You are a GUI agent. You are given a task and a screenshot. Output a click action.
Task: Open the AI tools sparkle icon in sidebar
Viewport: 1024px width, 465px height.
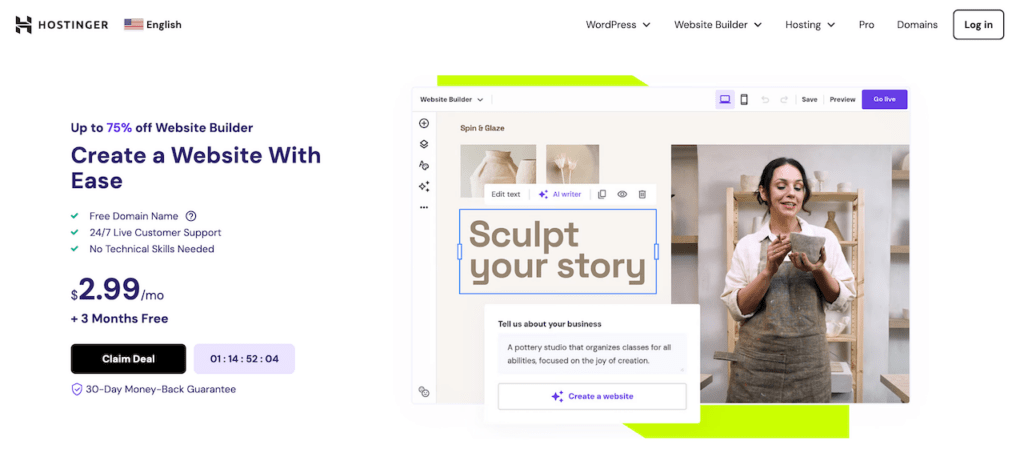(x=424, y=186)
